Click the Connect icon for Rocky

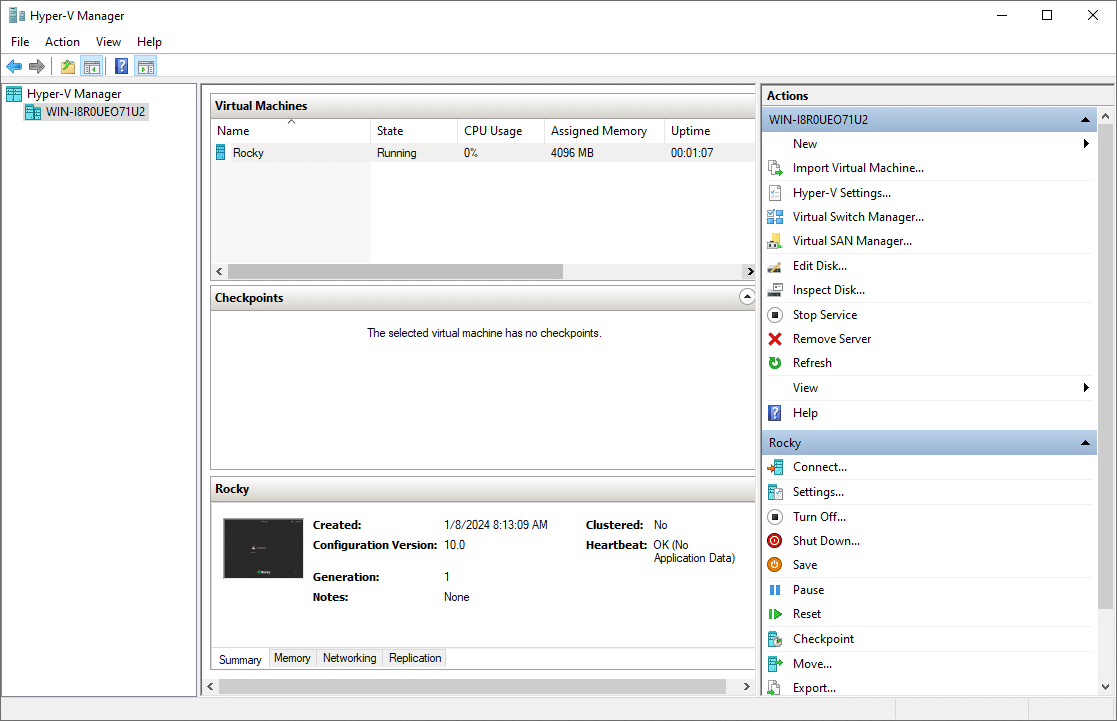click(775, 467)
